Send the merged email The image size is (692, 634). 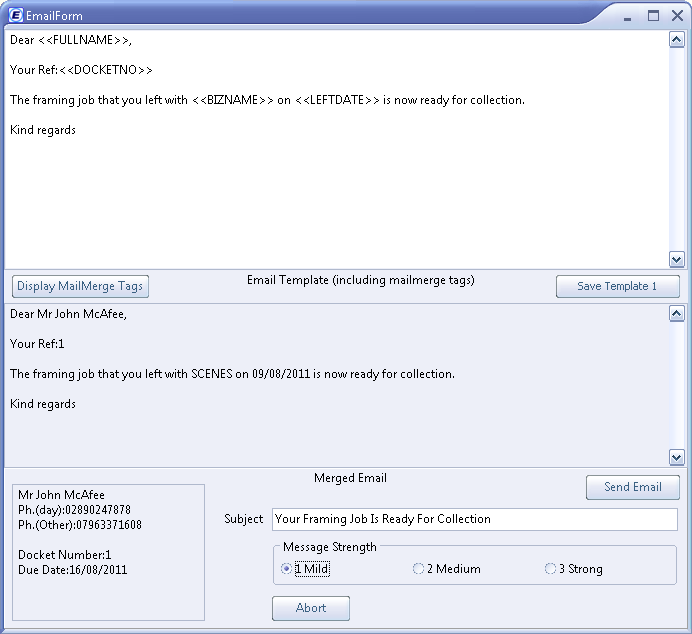[x=632, y=487]
